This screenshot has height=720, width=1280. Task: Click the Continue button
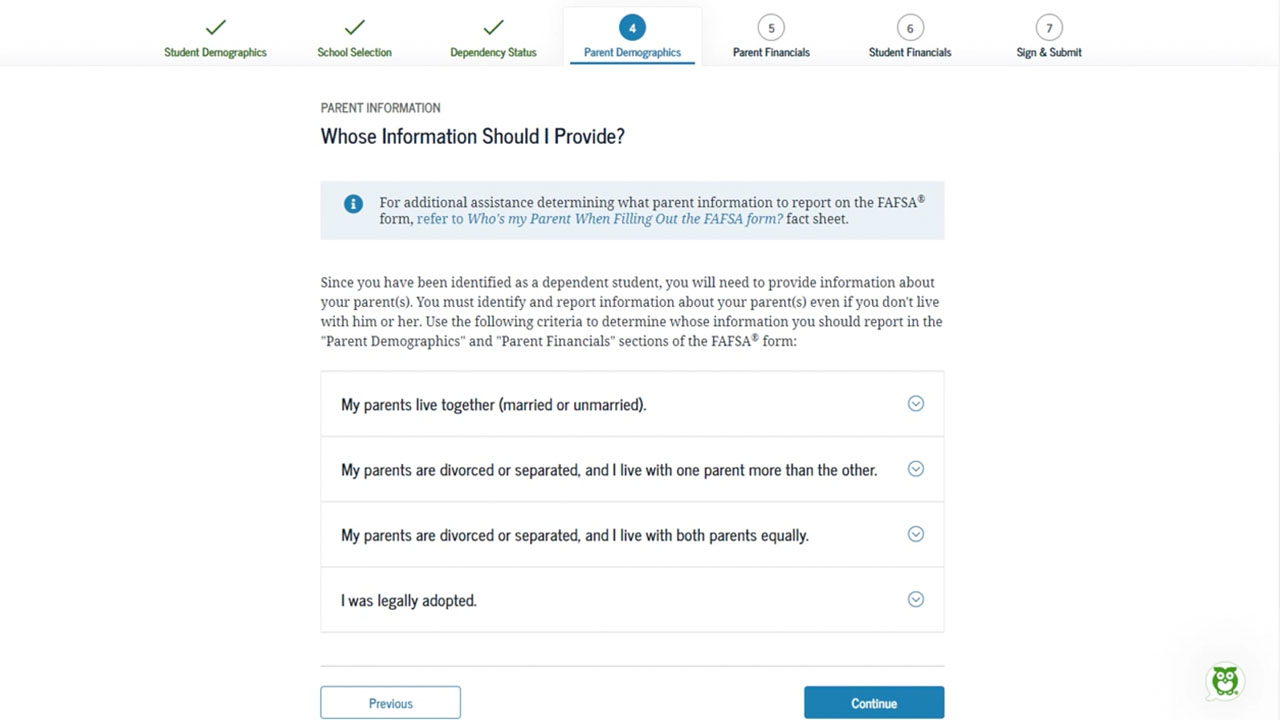coord(873,701)
